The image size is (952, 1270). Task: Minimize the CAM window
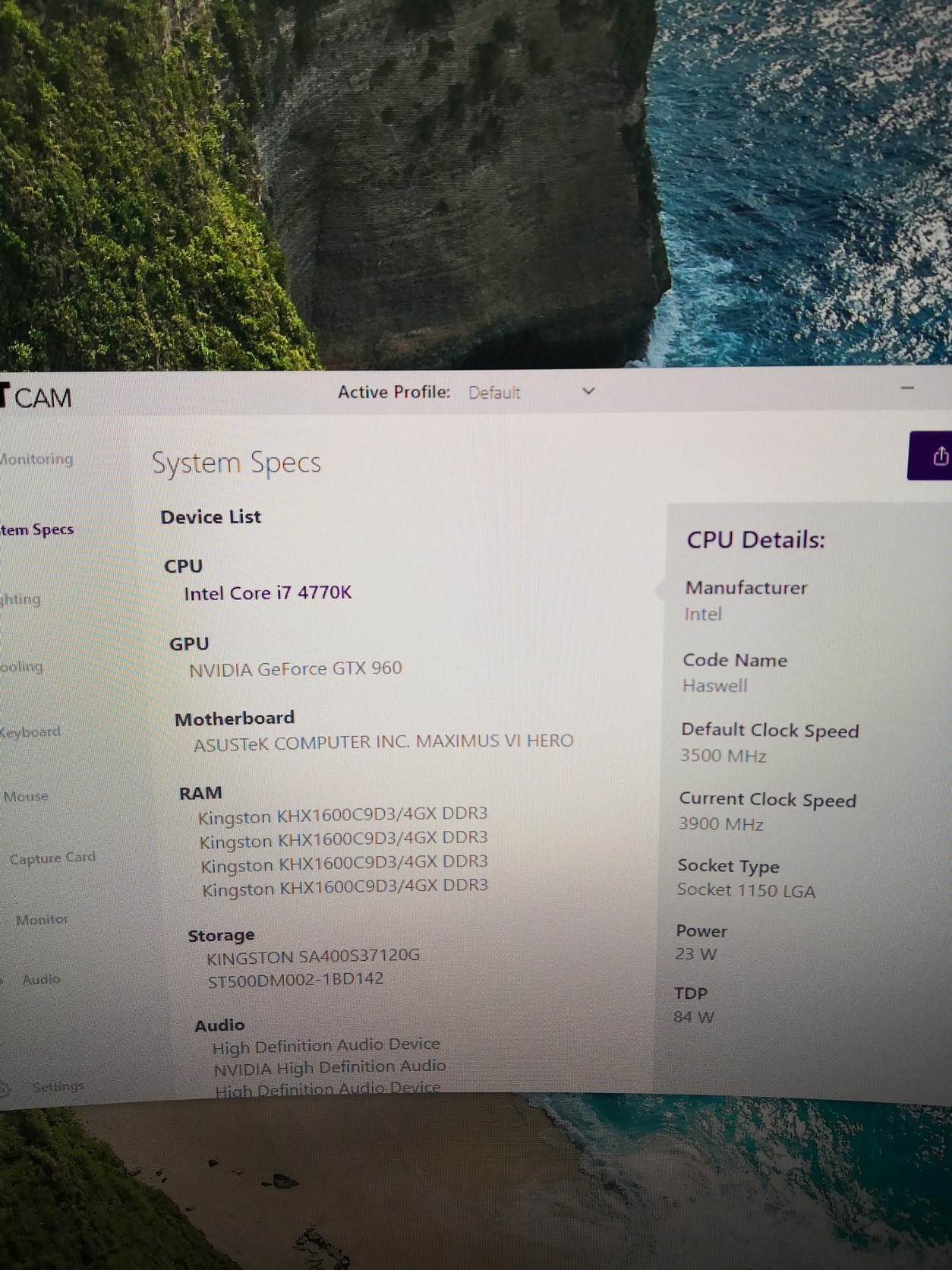point(907,388)
